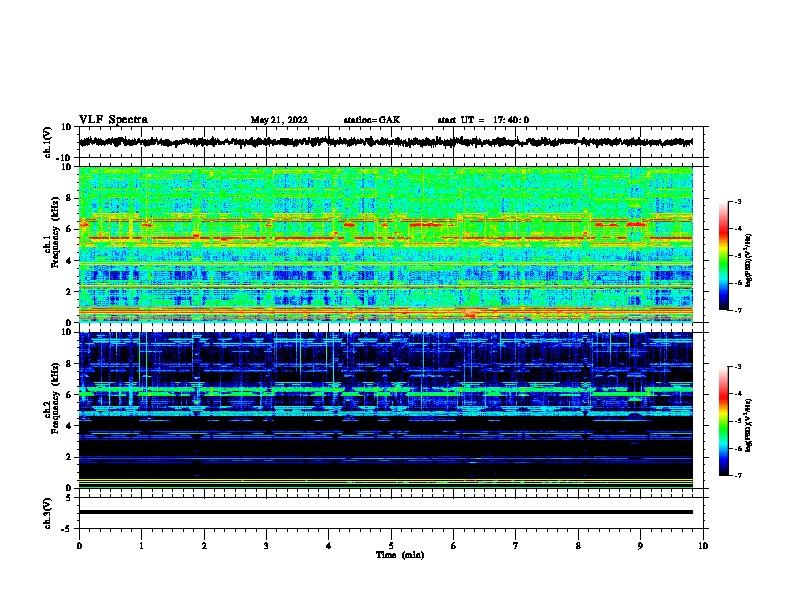The height and width of the screenshot is (612, 792).
Task: Click the ch.1 spectrogram panel
Action: click(385, 244)
